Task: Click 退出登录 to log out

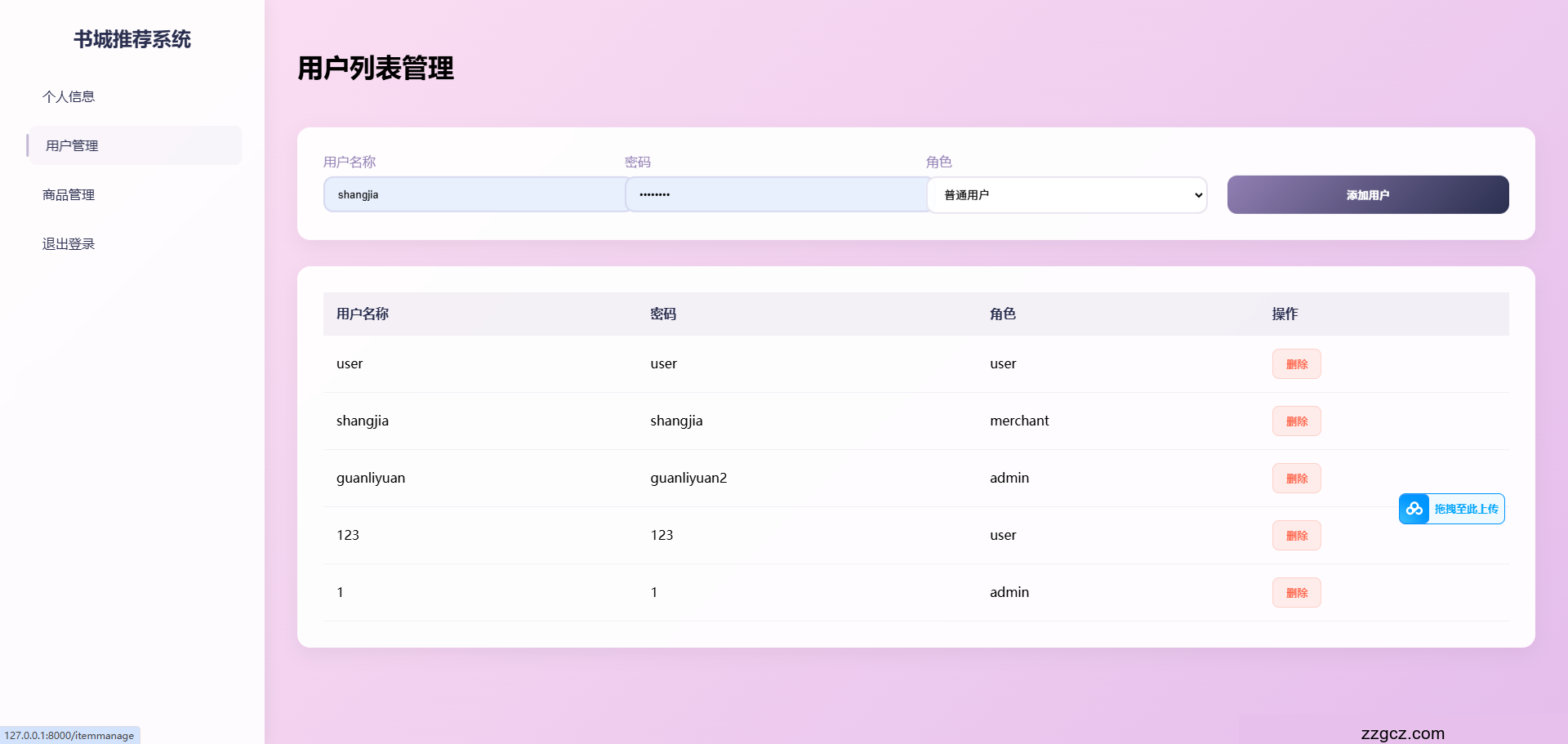Action: pyautogui.click(x=69, y=243)
